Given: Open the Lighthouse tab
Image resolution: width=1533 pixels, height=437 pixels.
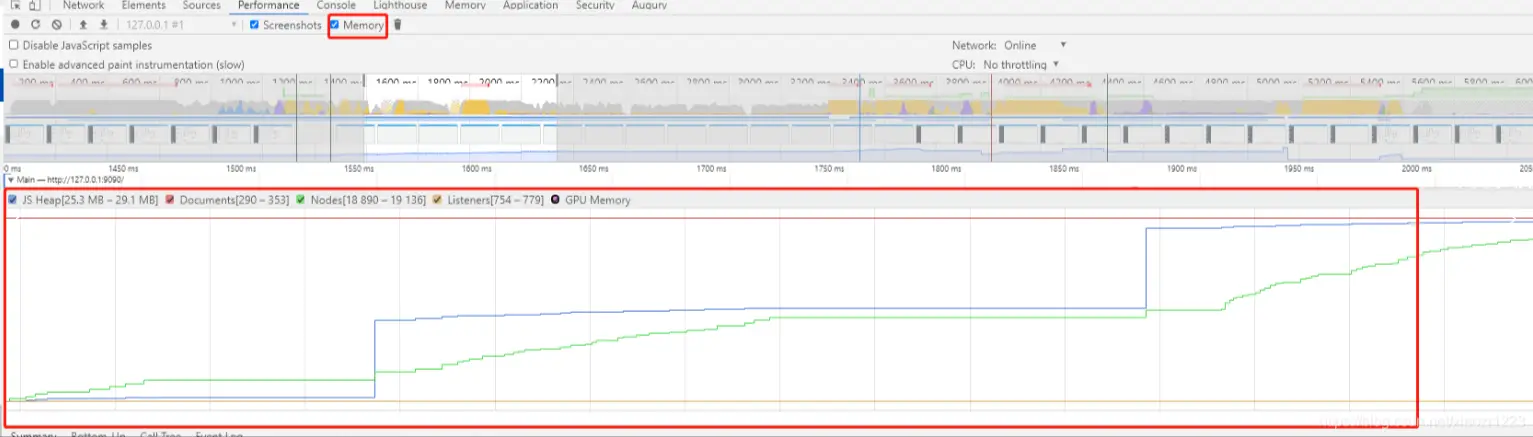Looking at the screenshot, I should tap(399, 5).
